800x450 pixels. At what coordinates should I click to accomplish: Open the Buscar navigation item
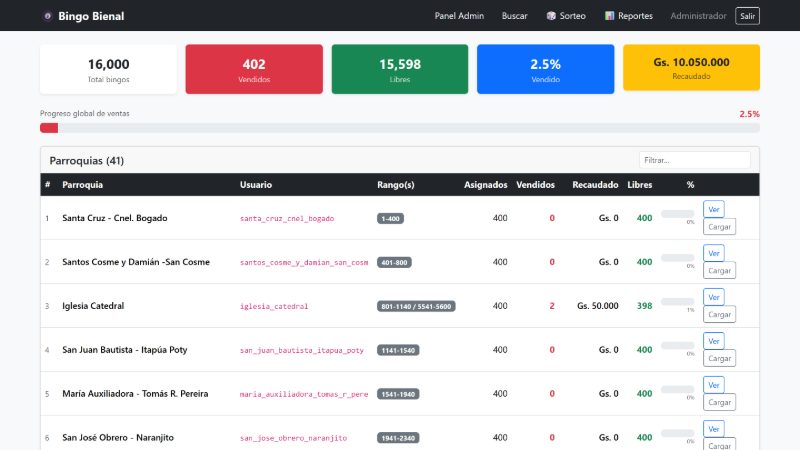pos(514,16)
